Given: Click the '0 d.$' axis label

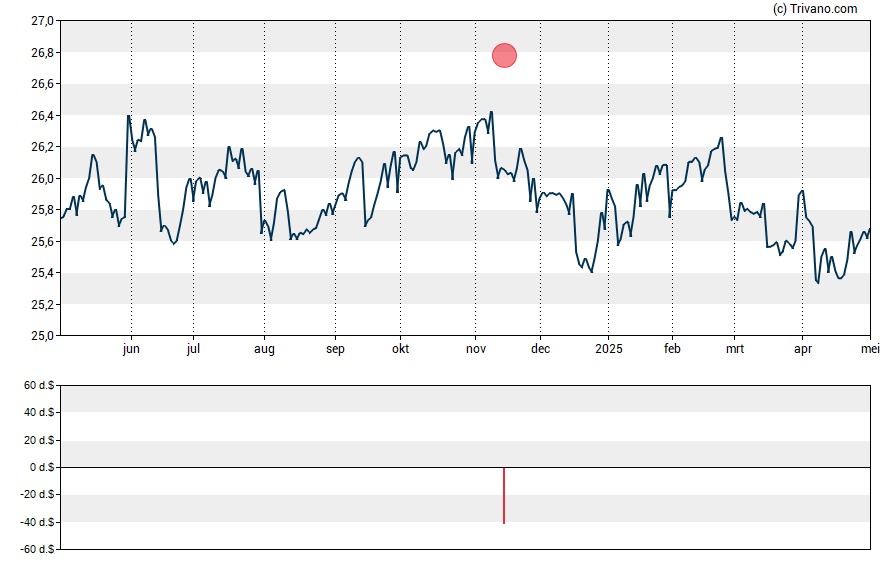Looking at the screenshot, I should point(42,468).
